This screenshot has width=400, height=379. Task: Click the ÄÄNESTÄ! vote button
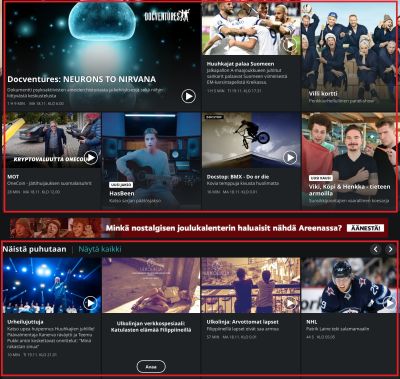click(x=365, y=228)
